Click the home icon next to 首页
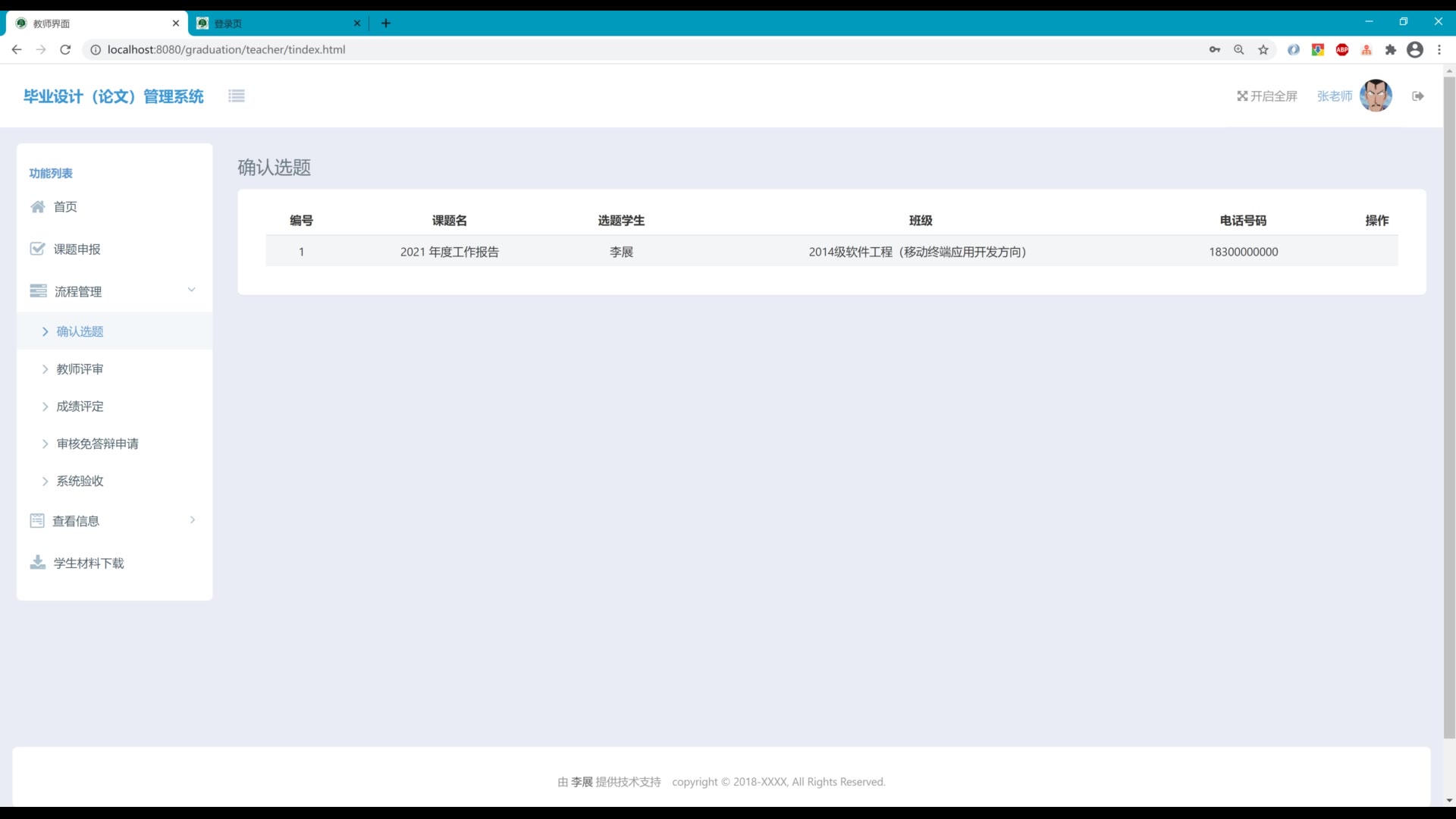 tap(37, 206)
